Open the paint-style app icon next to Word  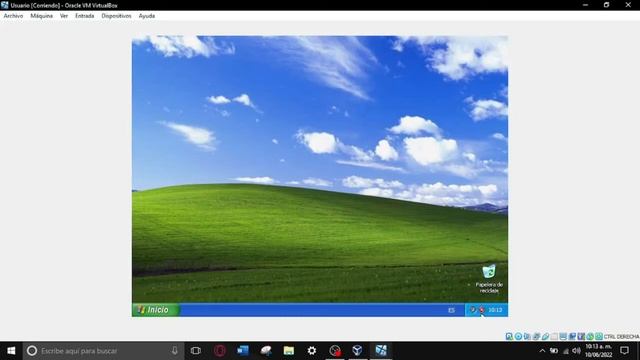(266, 351)
